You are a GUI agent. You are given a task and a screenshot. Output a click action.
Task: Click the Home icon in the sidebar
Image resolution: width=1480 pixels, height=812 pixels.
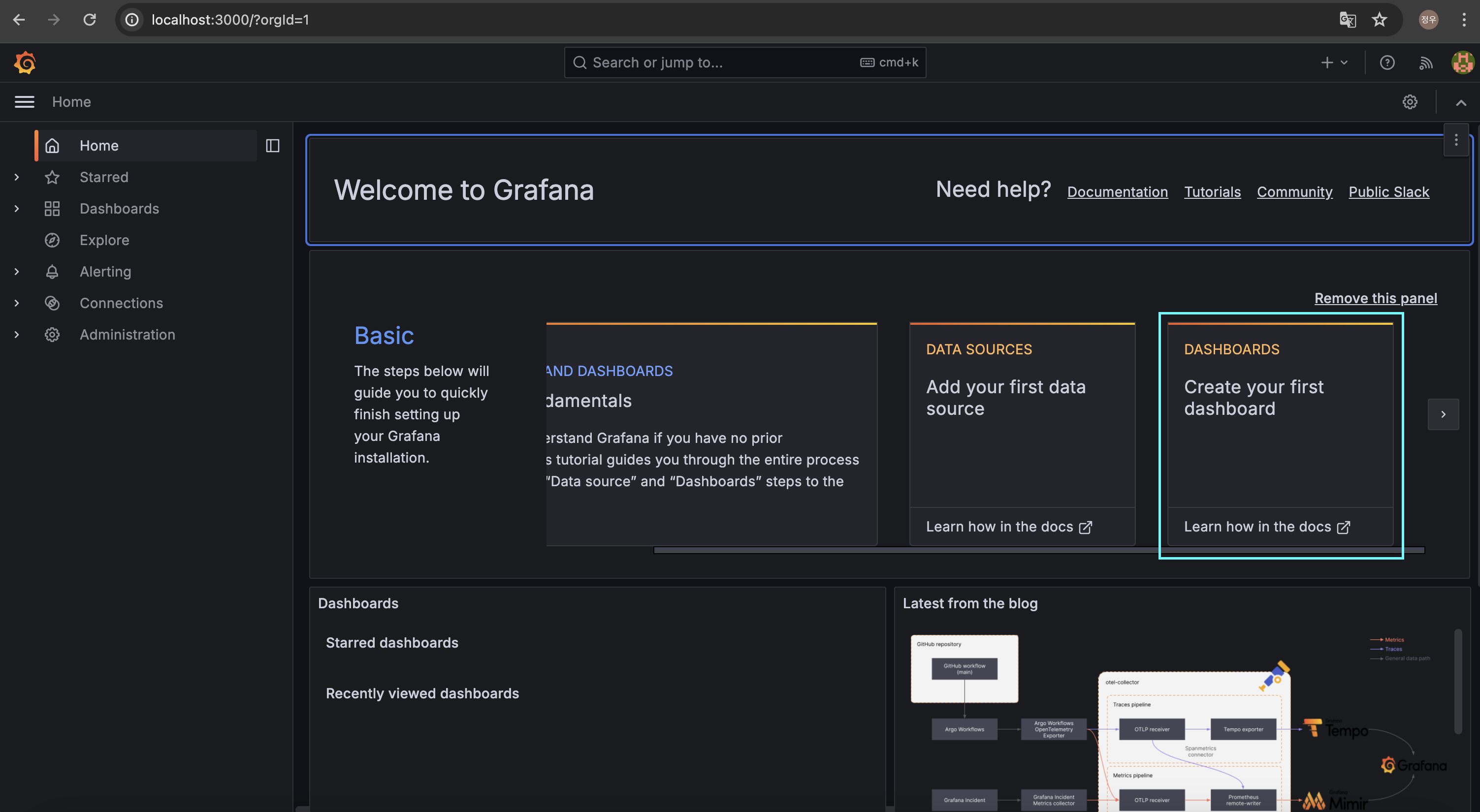(52, 146)
